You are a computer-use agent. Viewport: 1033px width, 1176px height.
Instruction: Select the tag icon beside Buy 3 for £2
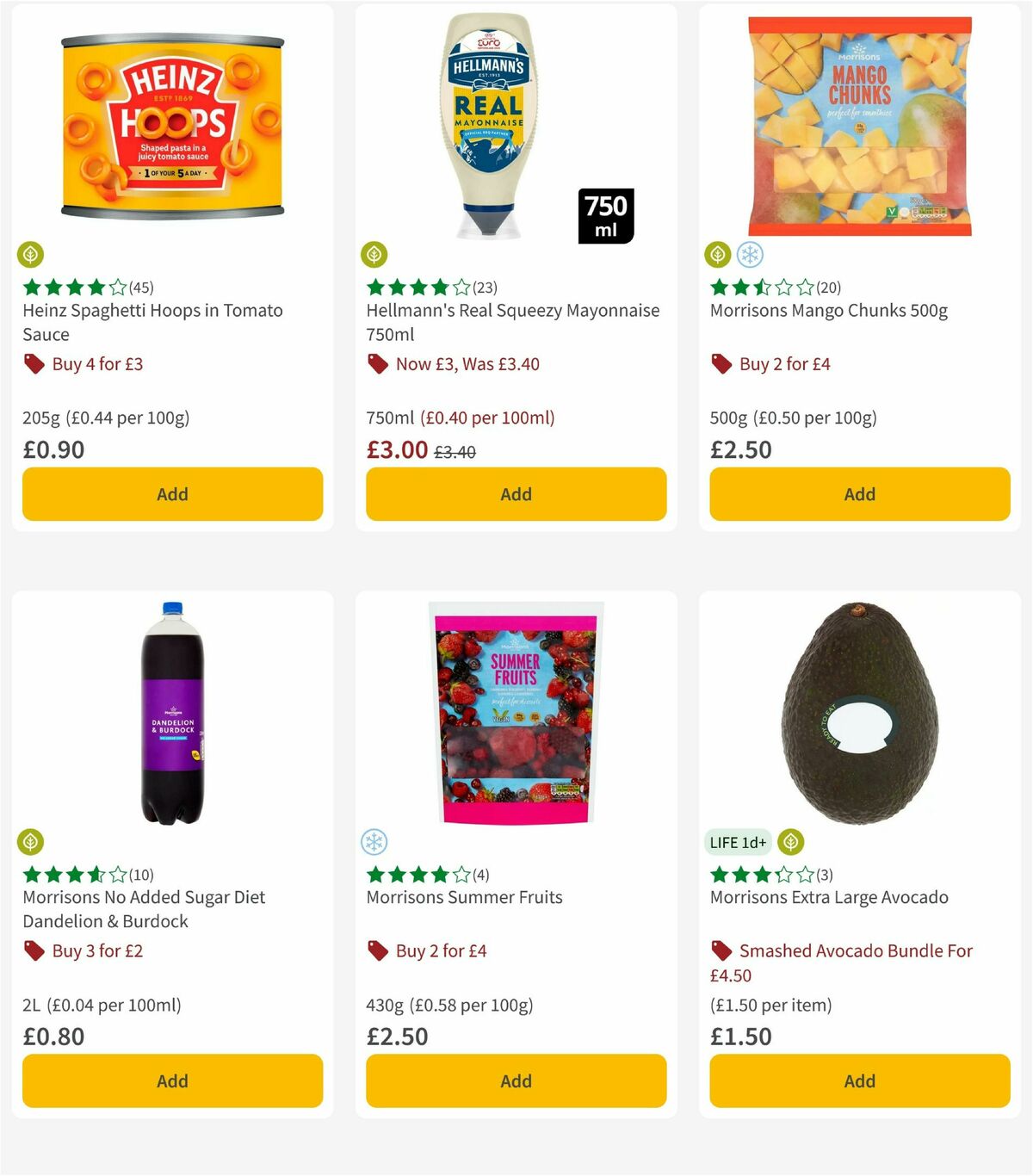point(34,951)
